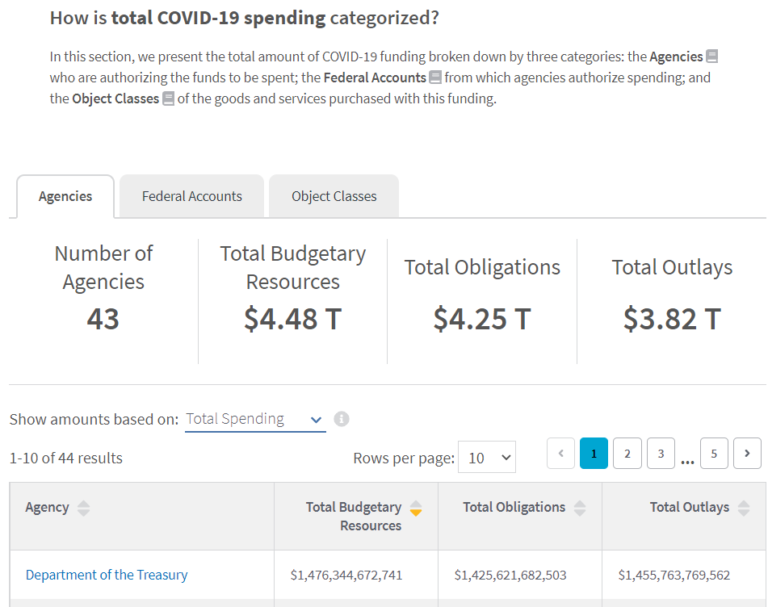Viewport: 768px width, 607px height.
Task: Open glossary icon next to Federal Accounts
Action: point(435,77)
